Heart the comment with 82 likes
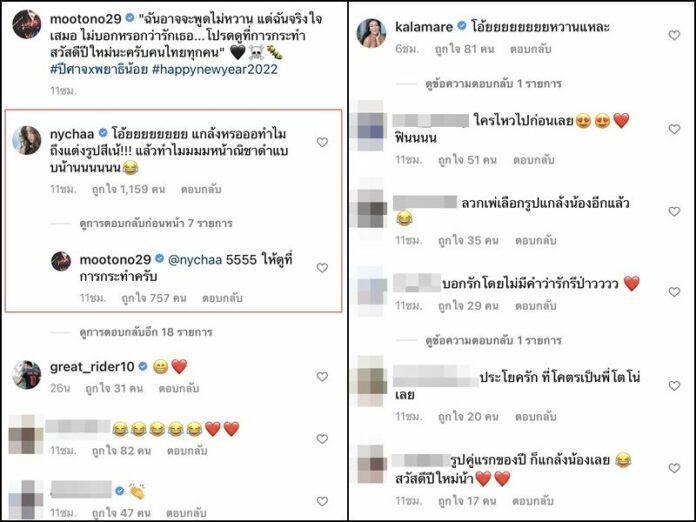Screen dimensions: 696x522 coord(322,439)
